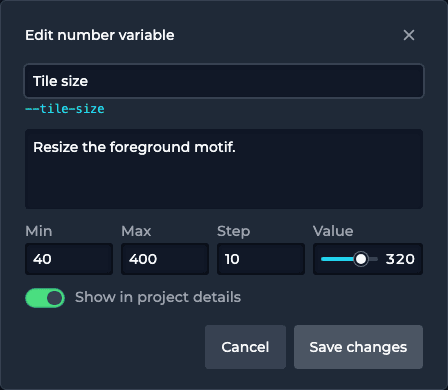Click the Show in project details label
This screenshot has height=390, width=448.
158,297
